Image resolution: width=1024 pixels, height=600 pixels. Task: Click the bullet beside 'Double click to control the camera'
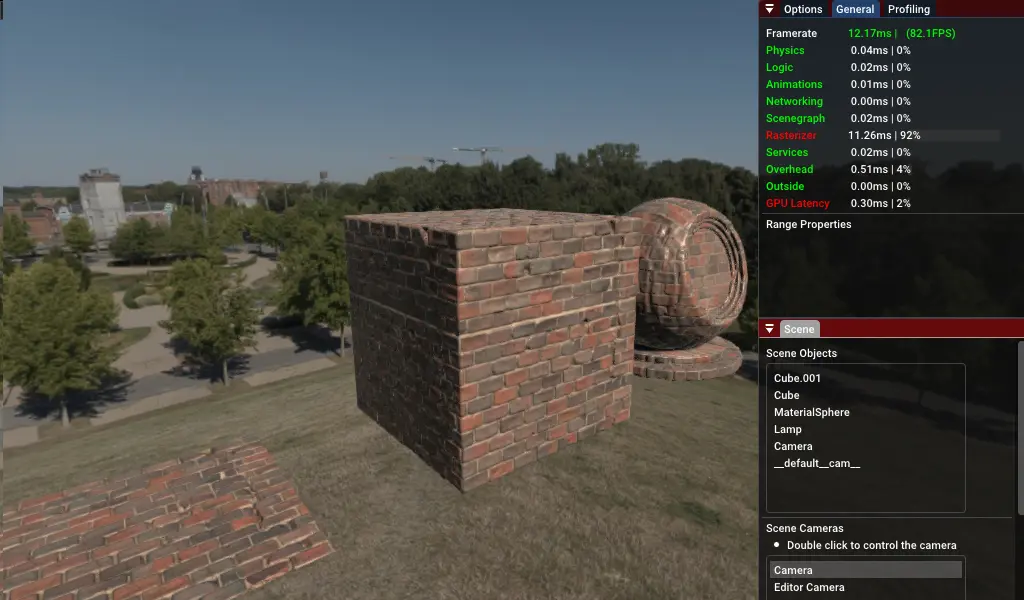tap(776, 545)
